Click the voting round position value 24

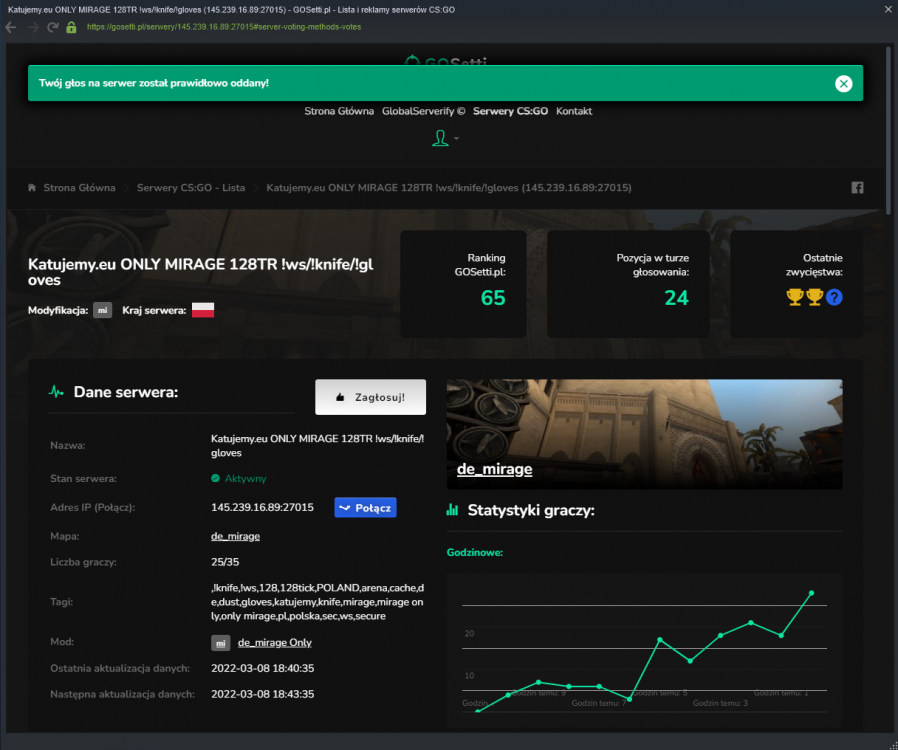click(676, 298)
